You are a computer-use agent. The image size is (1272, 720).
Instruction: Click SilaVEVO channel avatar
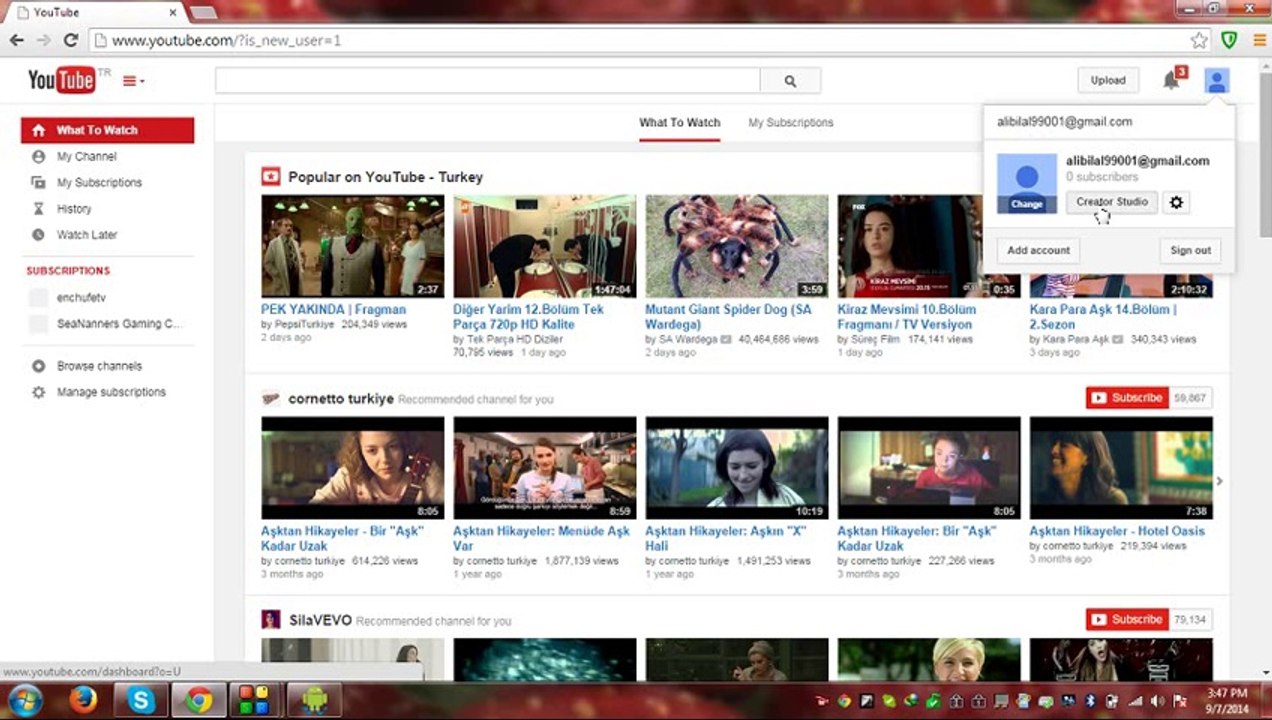click(271, 619)
